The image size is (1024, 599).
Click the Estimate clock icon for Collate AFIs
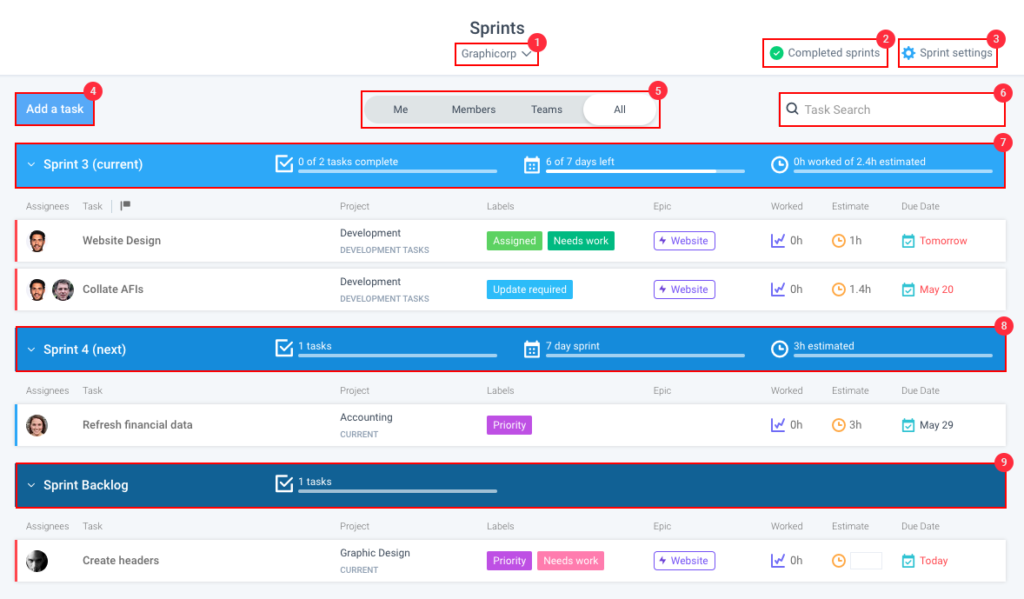[839, 290]
